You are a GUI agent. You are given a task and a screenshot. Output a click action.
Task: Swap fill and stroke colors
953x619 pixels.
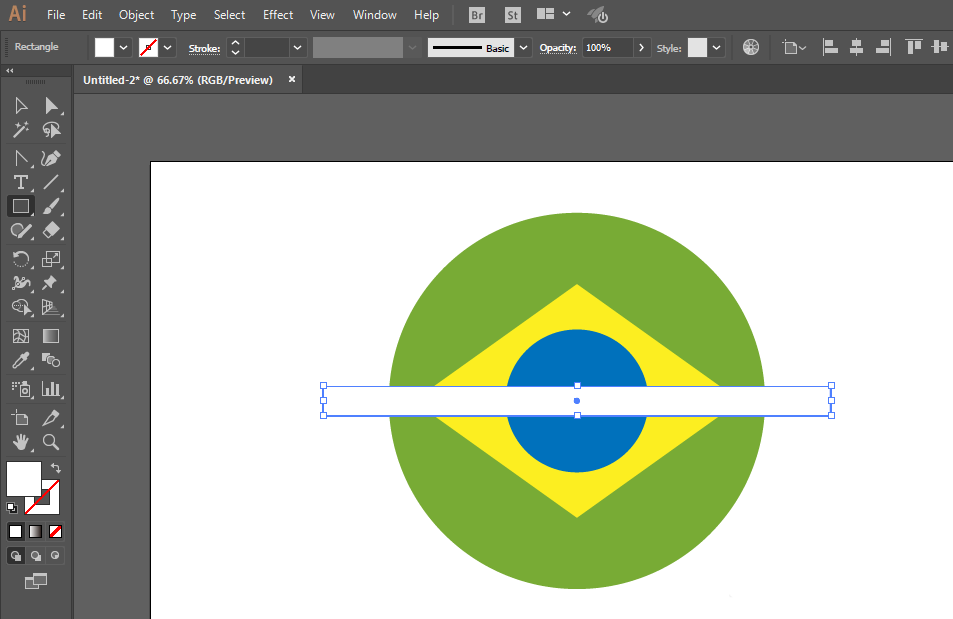pyautogui.click(x=56, y=468)
